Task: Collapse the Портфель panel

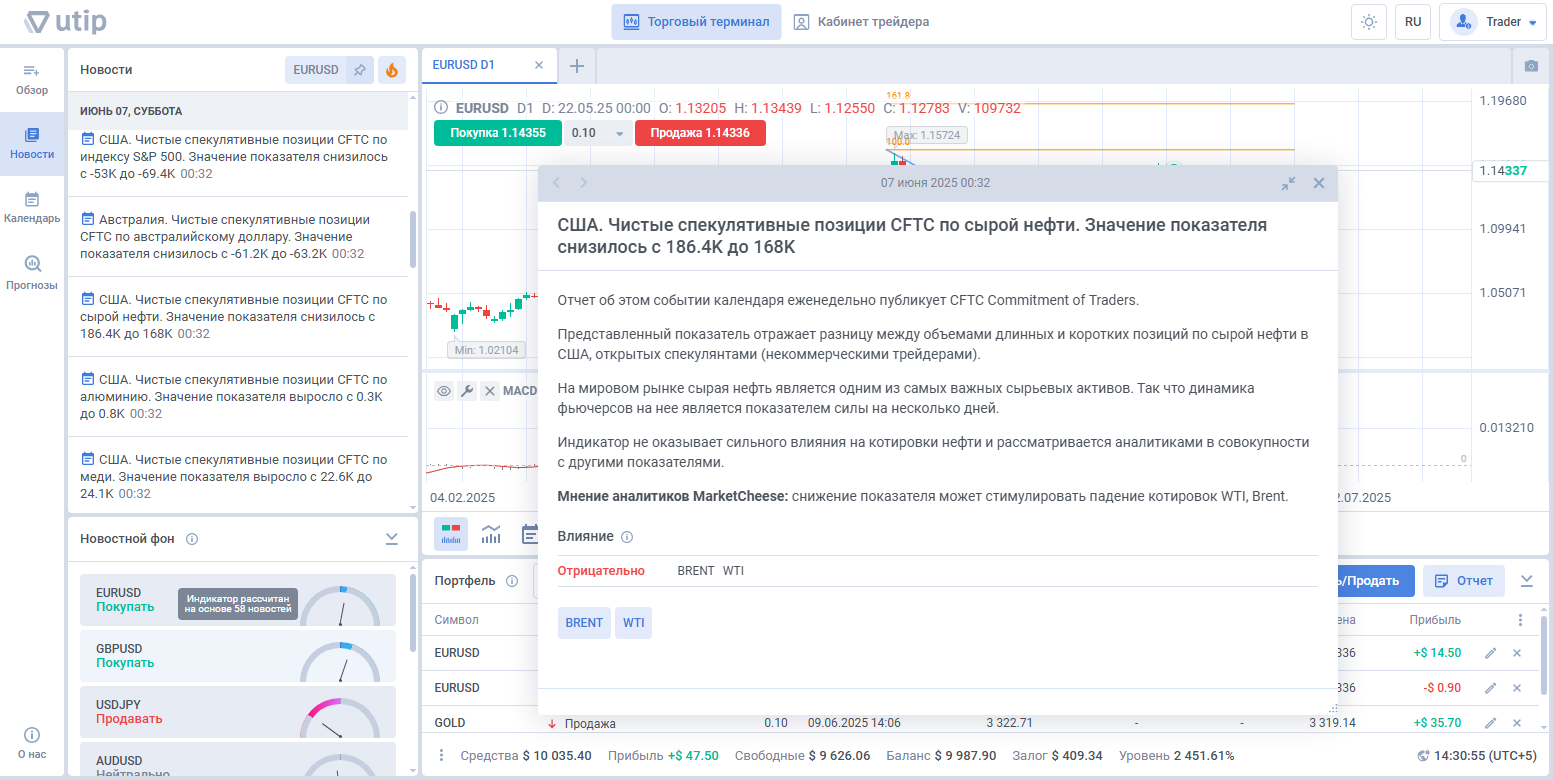Action: click(1527, 581)
